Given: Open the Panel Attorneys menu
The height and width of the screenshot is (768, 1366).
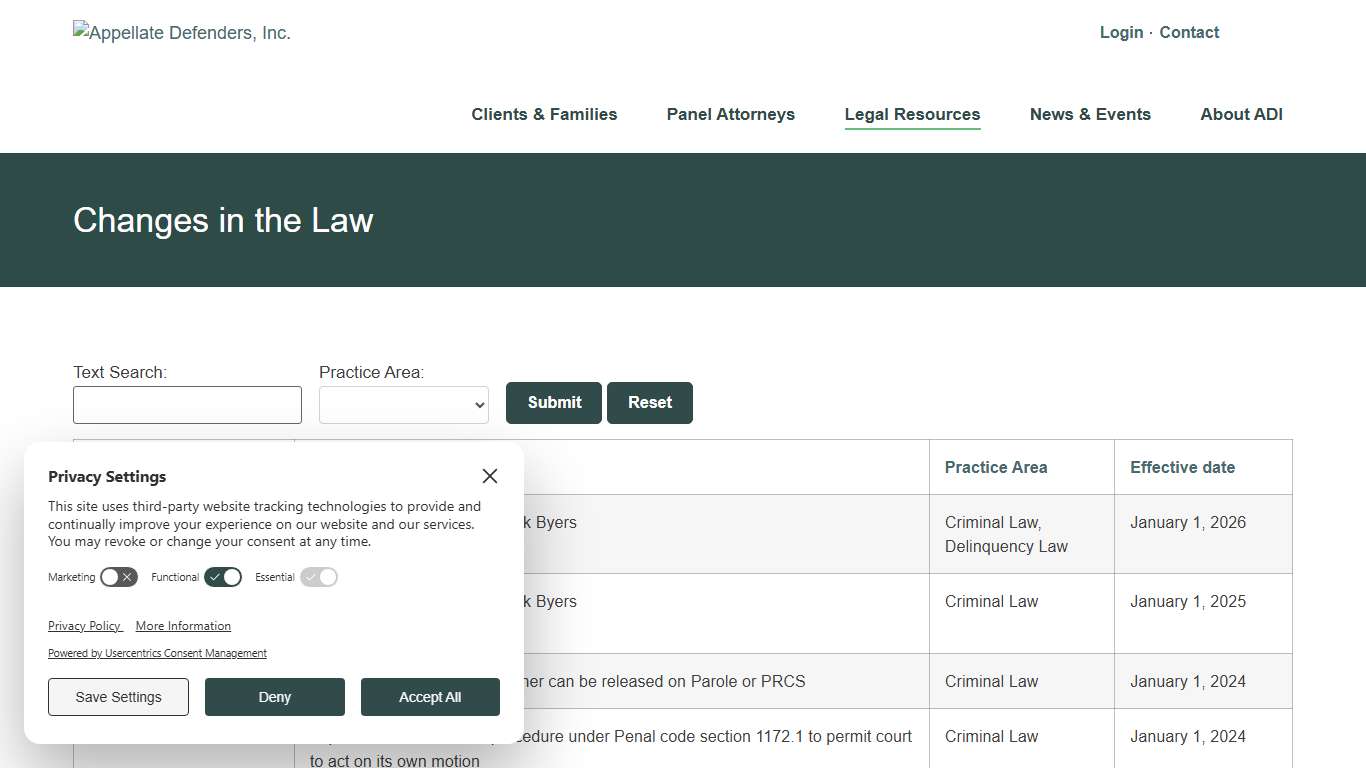Looking at the screenshot, I should point(730,114).
